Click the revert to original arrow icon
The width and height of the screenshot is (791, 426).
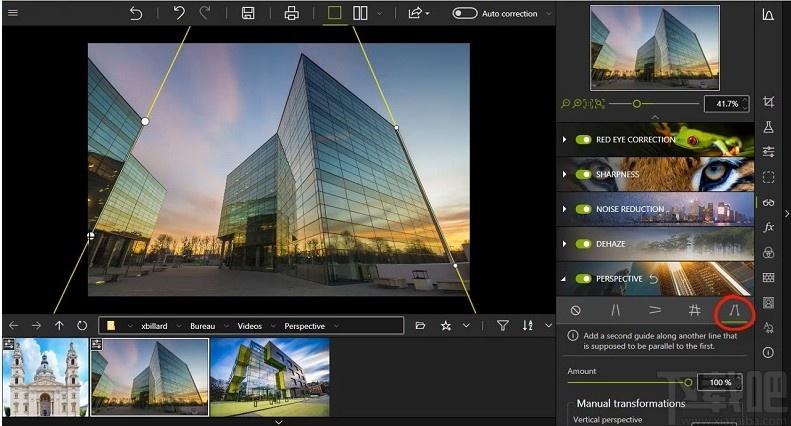(136, 13)
